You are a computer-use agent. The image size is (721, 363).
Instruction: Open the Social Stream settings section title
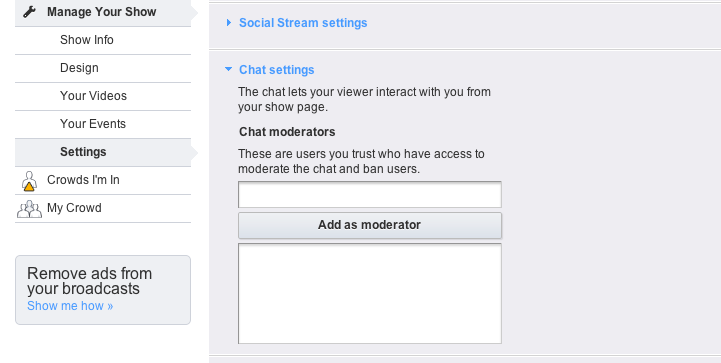pyautogui.click(x=303, y=23)
